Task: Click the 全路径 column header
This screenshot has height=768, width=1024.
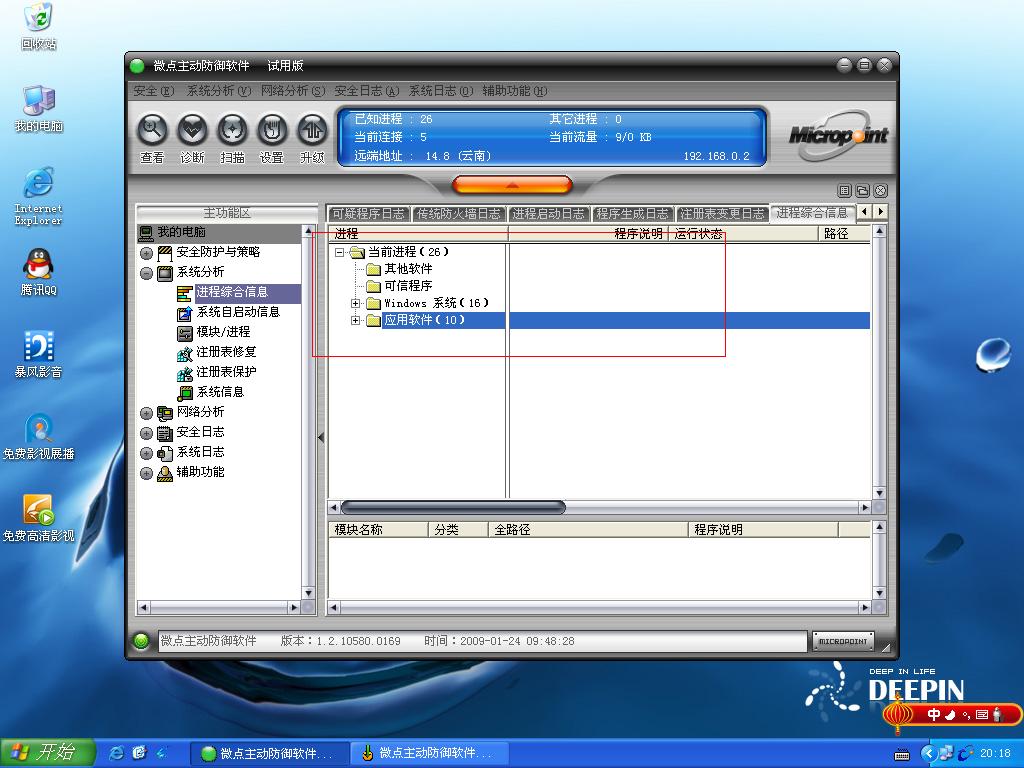Action: [x=588, y=530]
